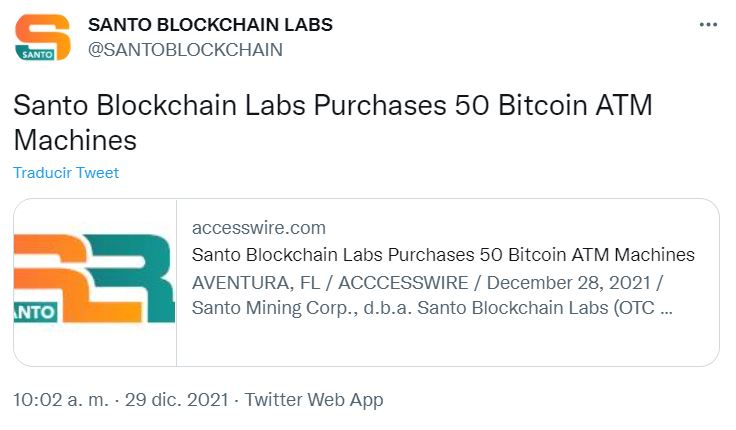Click the word Machines in tweet text
736x430 pixels.
tap(75, 140)
